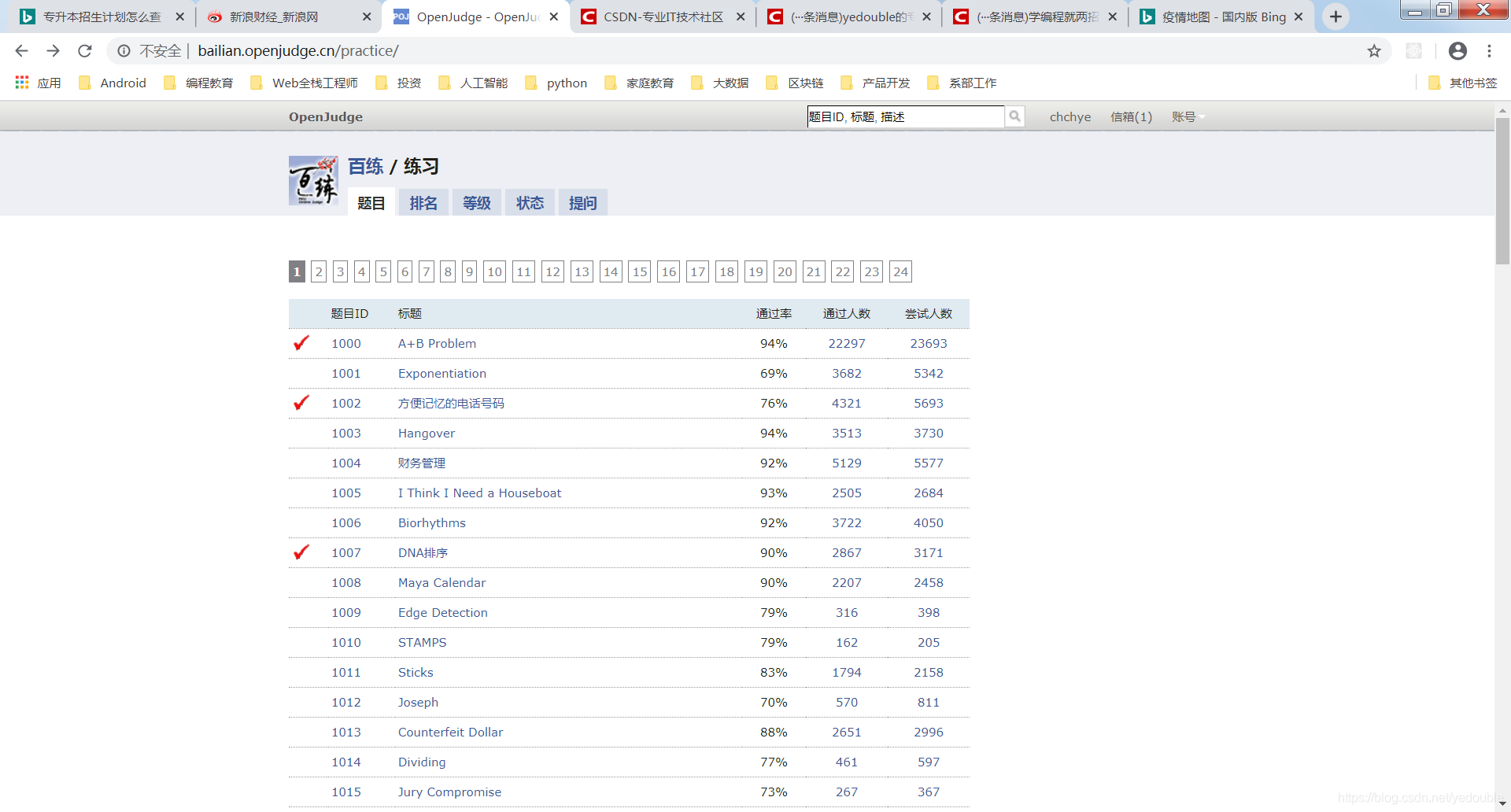Open the 应用 apps shortcut

tap(38, 83)
